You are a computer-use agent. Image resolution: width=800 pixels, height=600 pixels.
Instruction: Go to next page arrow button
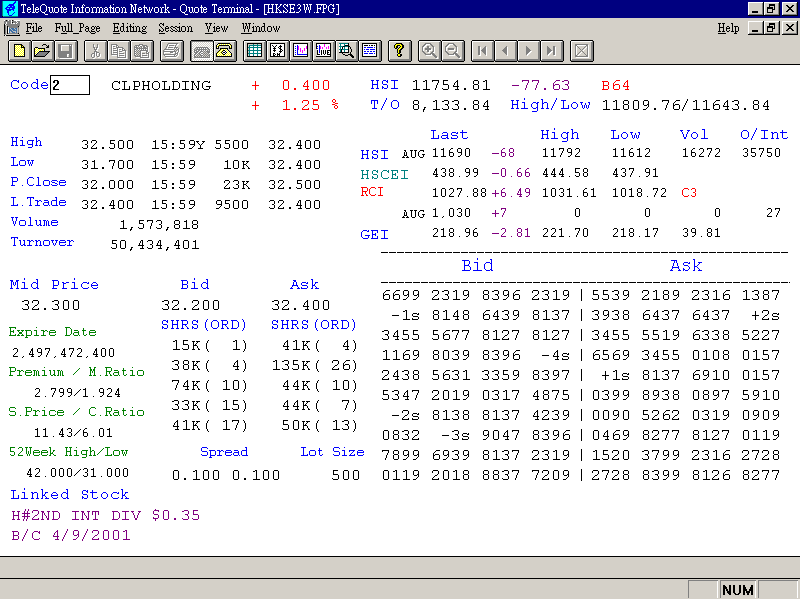528,51
